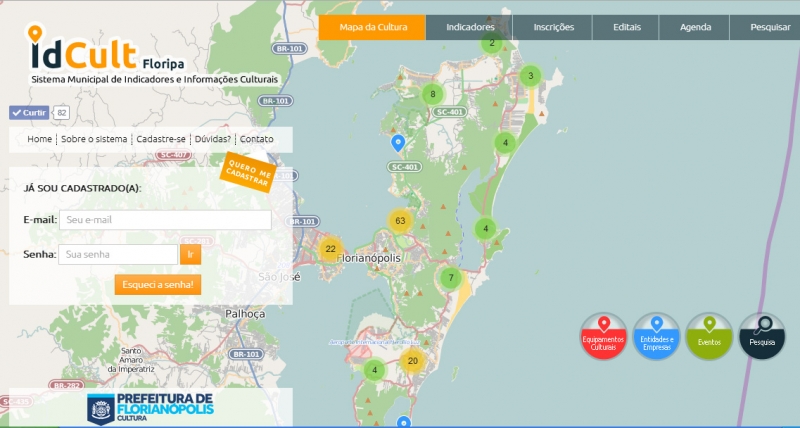Open the Mapa da Cultura tab
The image size is (800, 428).
(372, 27)
